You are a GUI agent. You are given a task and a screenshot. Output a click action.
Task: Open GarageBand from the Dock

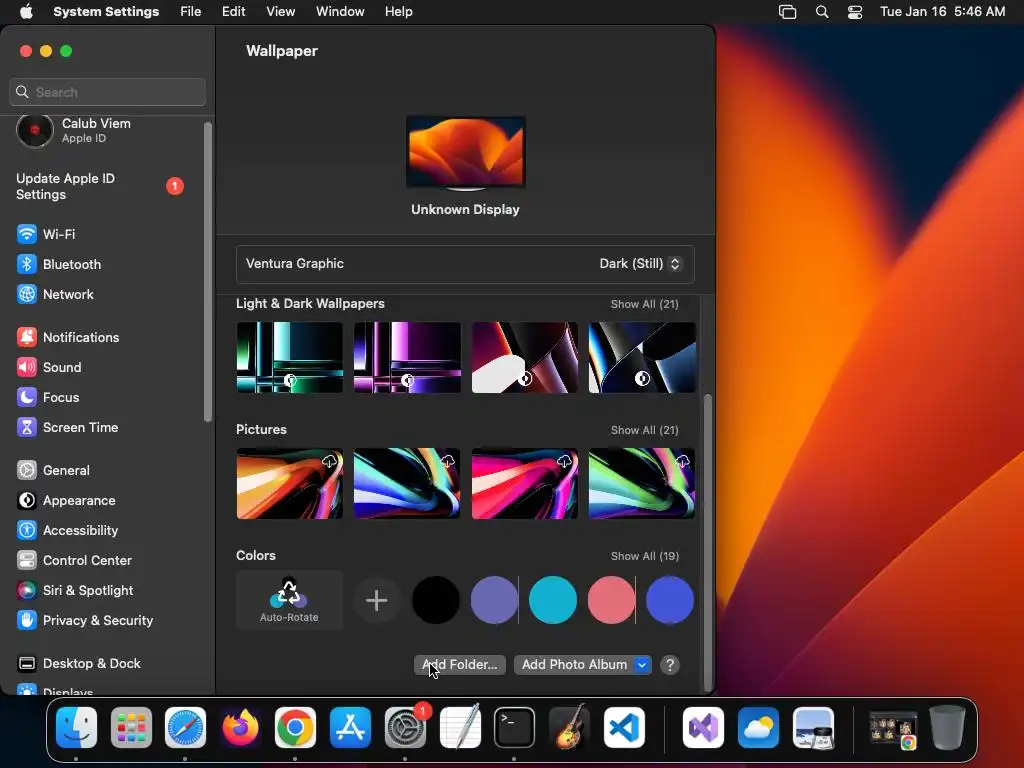tap(569, 728)
